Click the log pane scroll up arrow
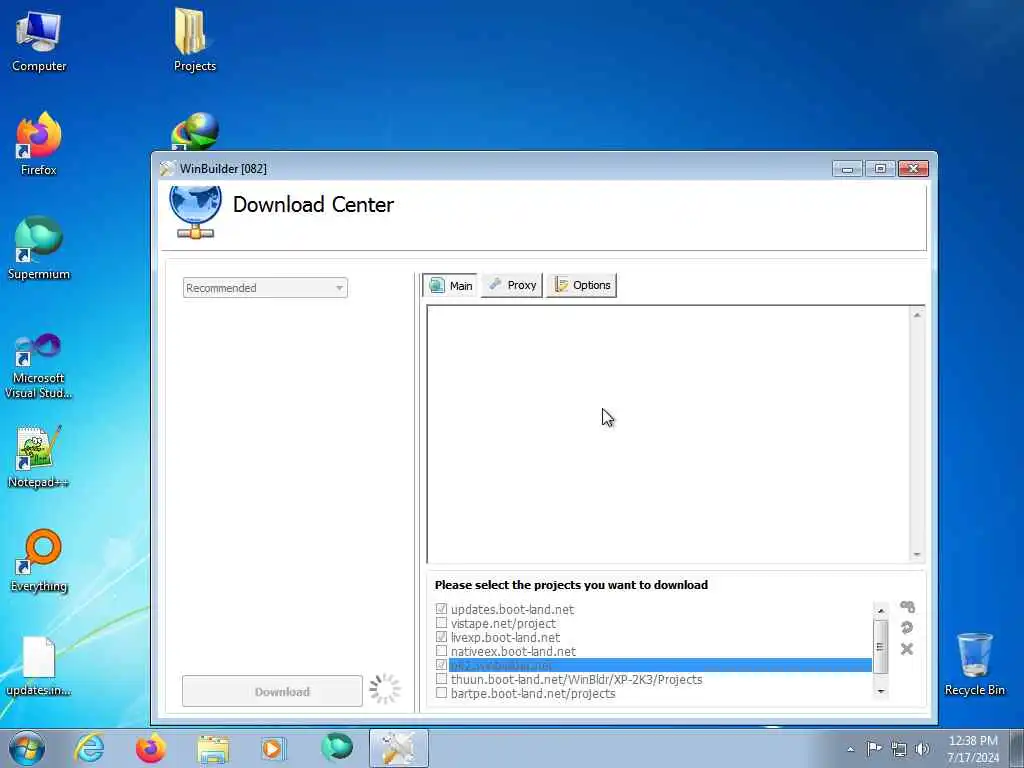The height and width of the screenshot is (768, 1024). [x=917, y=315]
